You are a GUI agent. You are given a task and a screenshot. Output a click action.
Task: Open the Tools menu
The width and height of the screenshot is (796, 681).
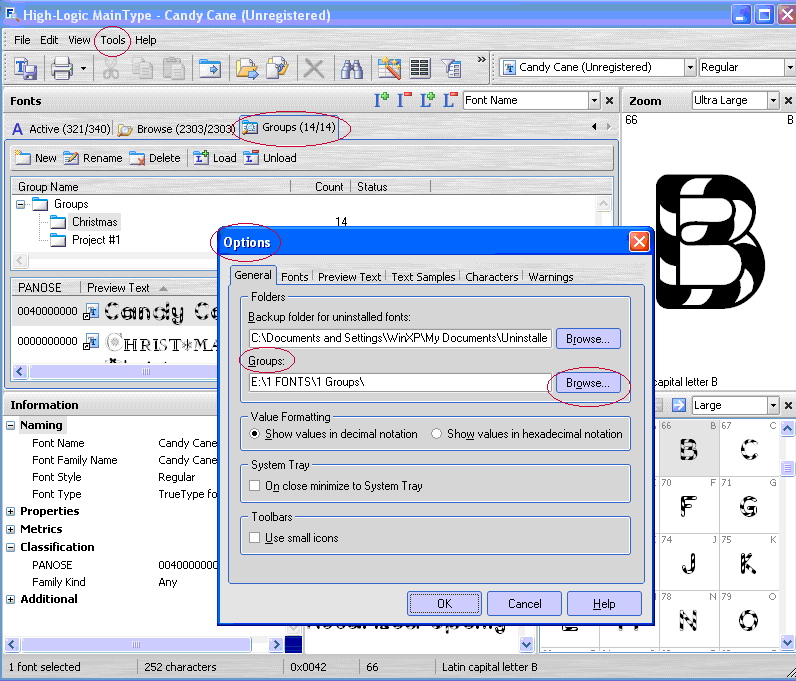[113, 40]
